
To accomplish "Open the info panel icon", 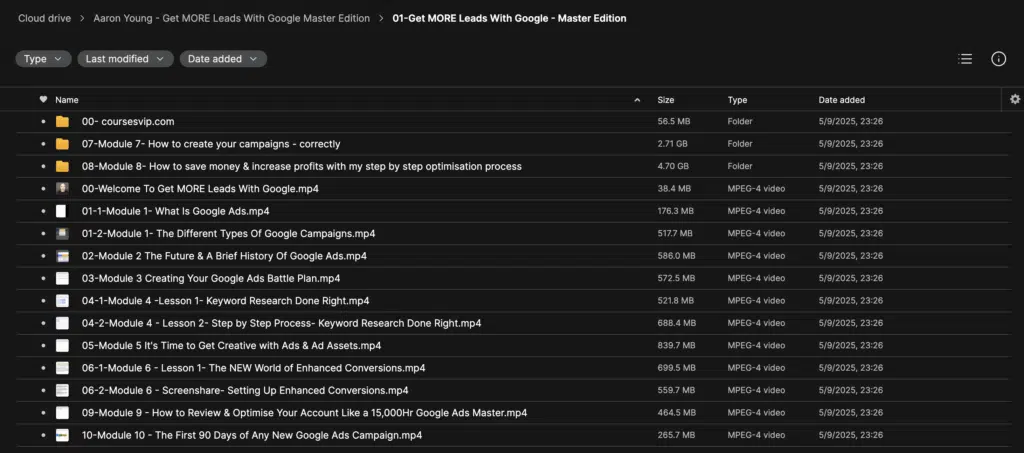I will [999, 59].
